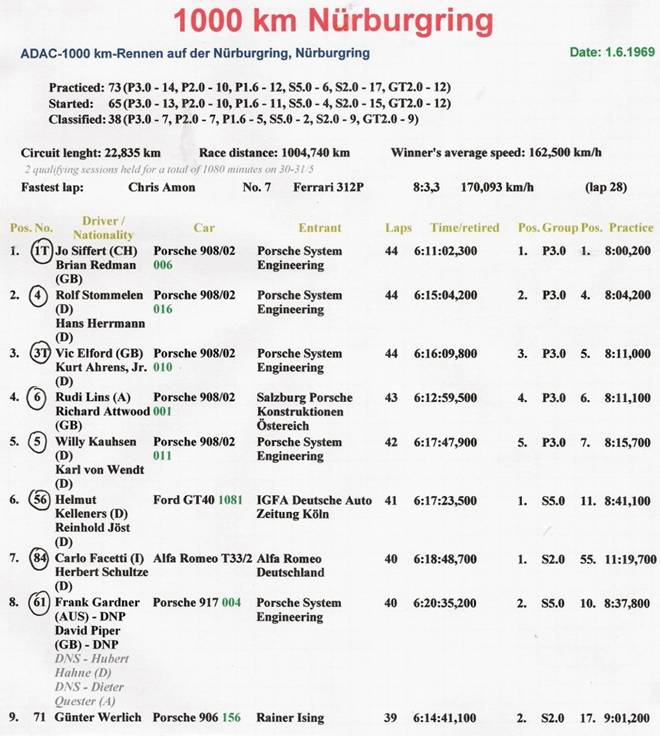Image resolution: width=660 pixels, height=736 pixels.
Task: Click entrant "Salzburg Porsche Konstruktionen"
Action: pyautogui.click(x=305, y=405)
